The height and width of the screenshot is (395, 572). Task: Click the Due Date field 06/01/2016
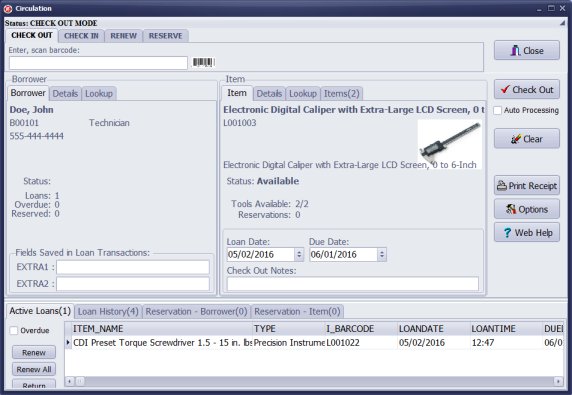tap(343, 254)
